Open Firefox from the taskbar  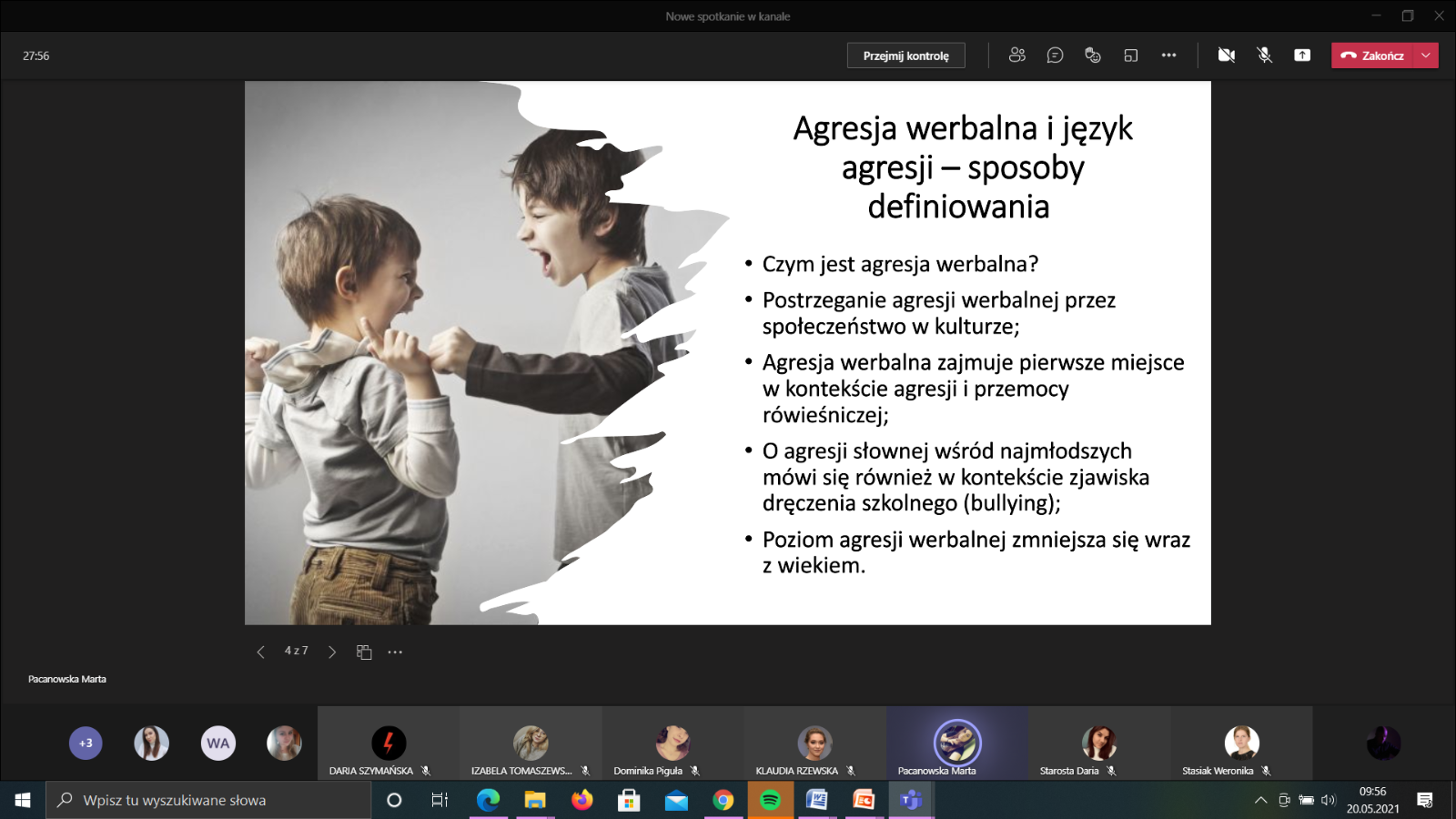[x=581, y=800]
